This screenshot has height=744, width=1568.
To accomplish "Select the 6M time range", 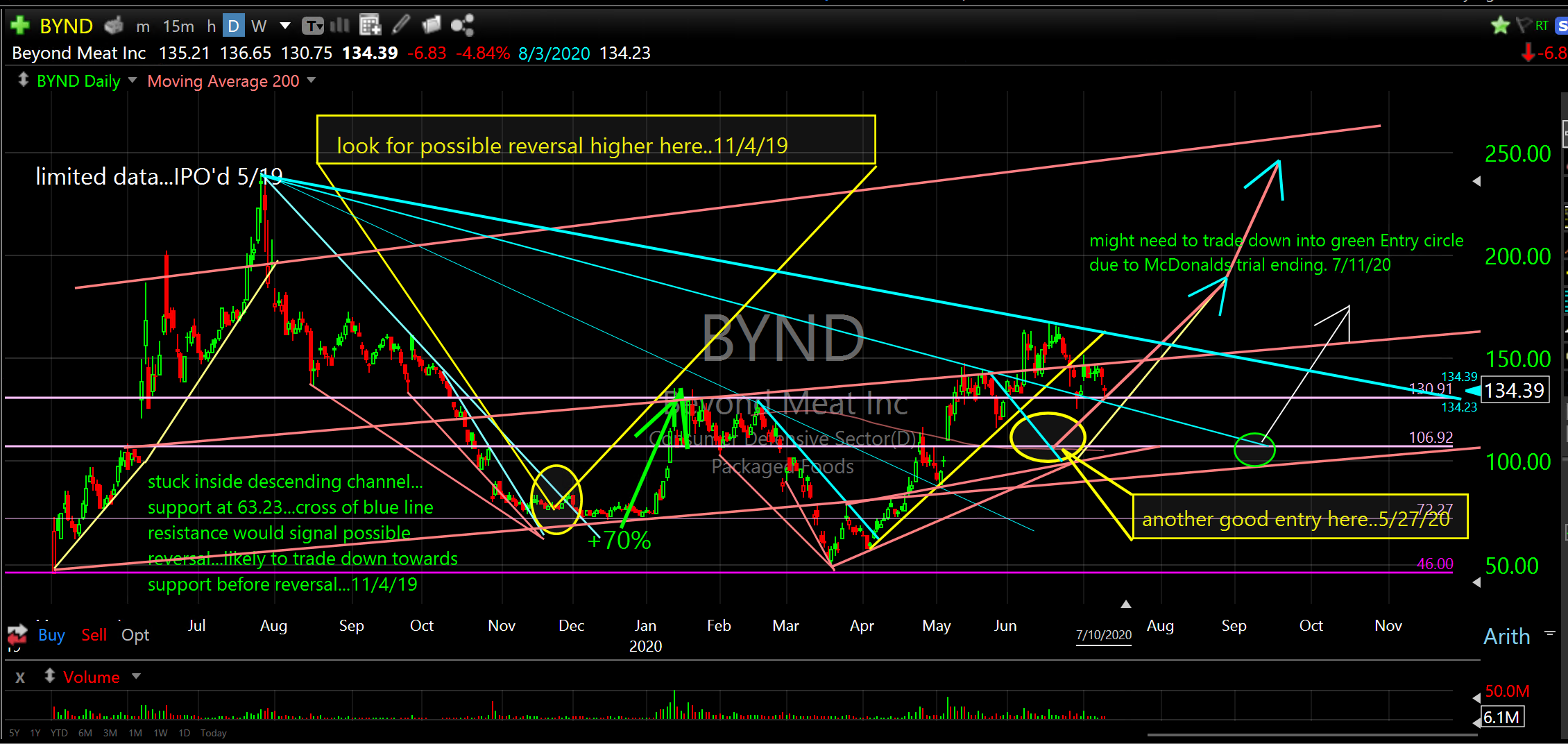I will 85,733.
